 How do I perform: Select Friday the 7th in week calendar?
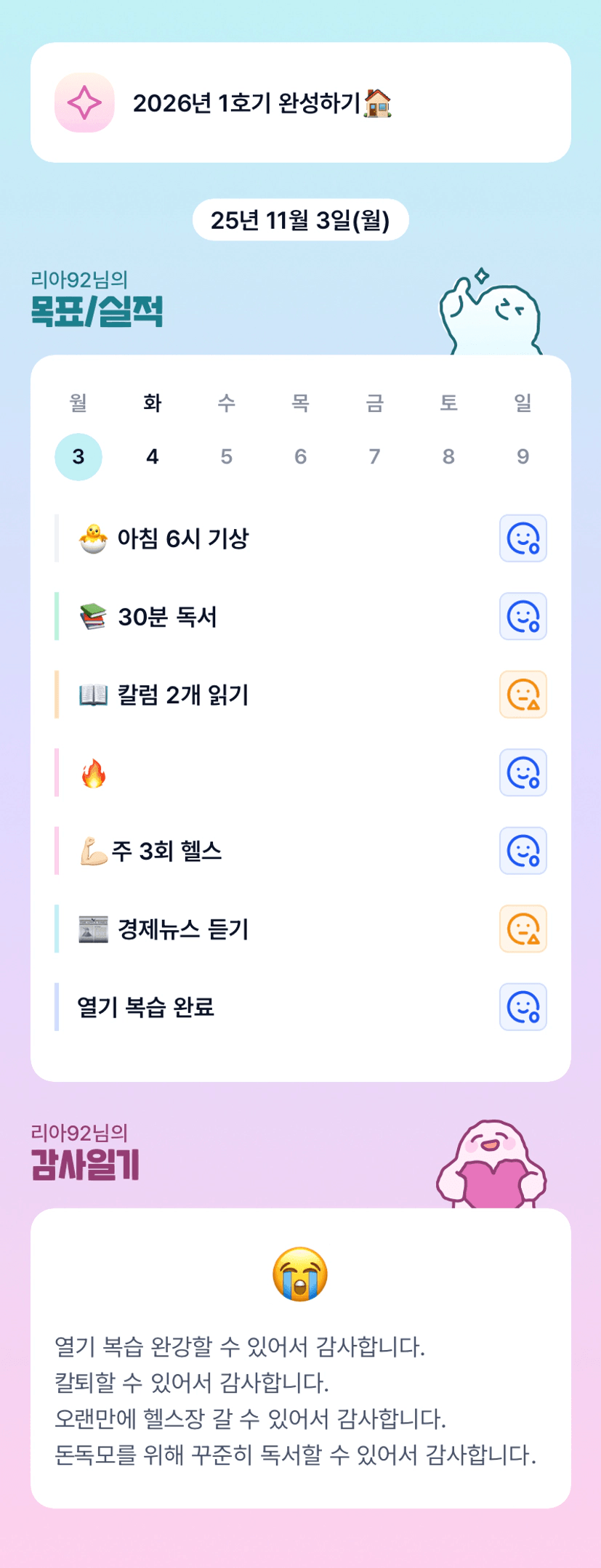click(x=374, y=457)
